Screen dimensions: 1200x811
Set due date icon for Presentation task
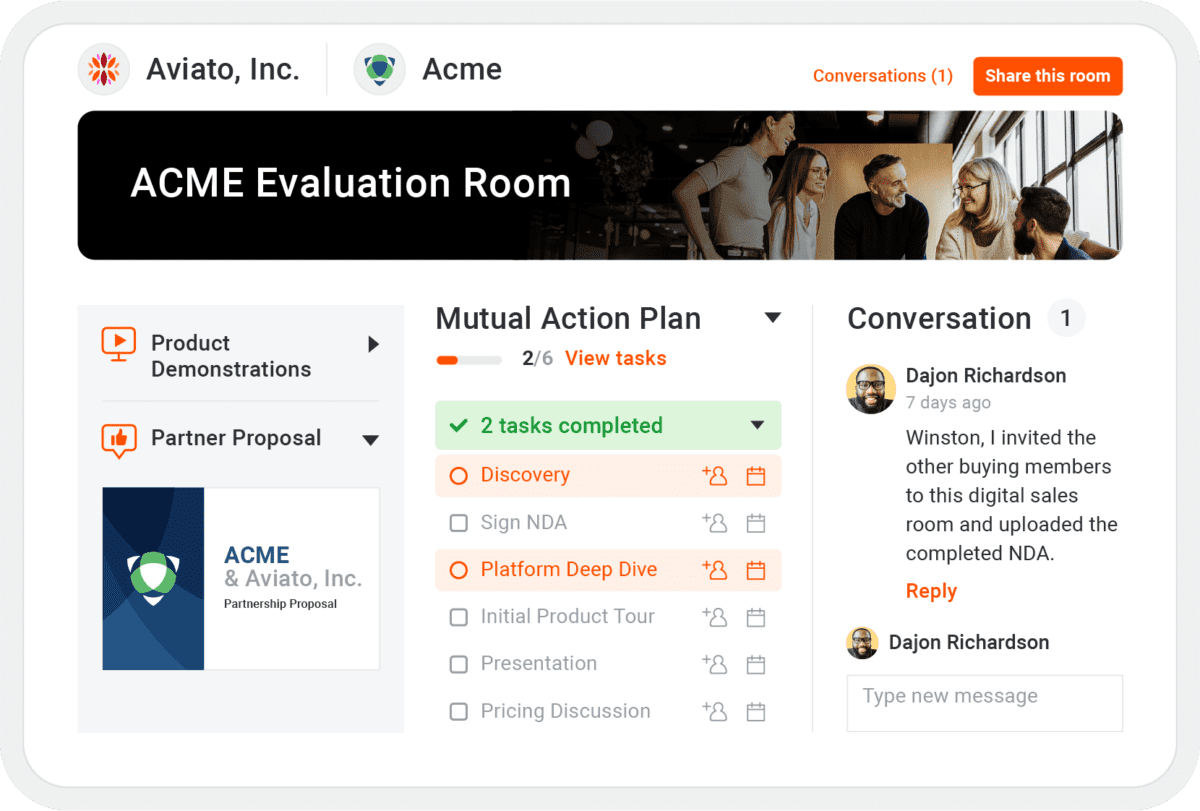756,664
